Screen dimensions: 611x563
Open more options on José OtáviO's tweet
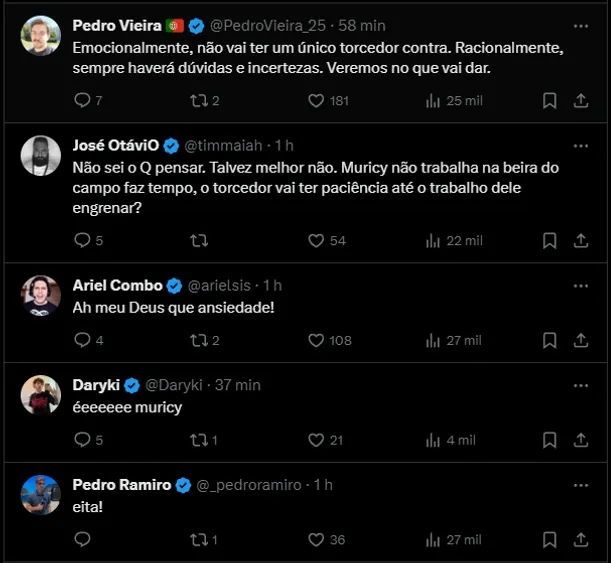click(x=581, y=146)
